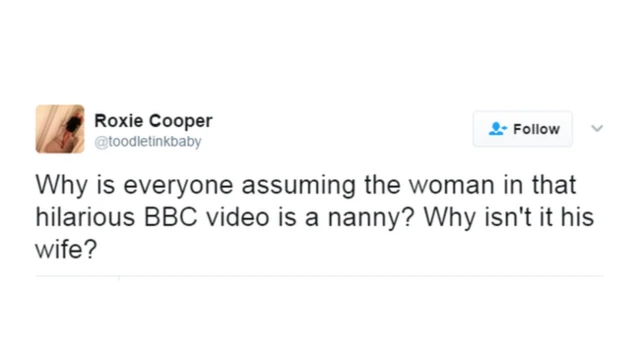
Task: Click the person-plus icon in Follow button
Action: point(497,129)
